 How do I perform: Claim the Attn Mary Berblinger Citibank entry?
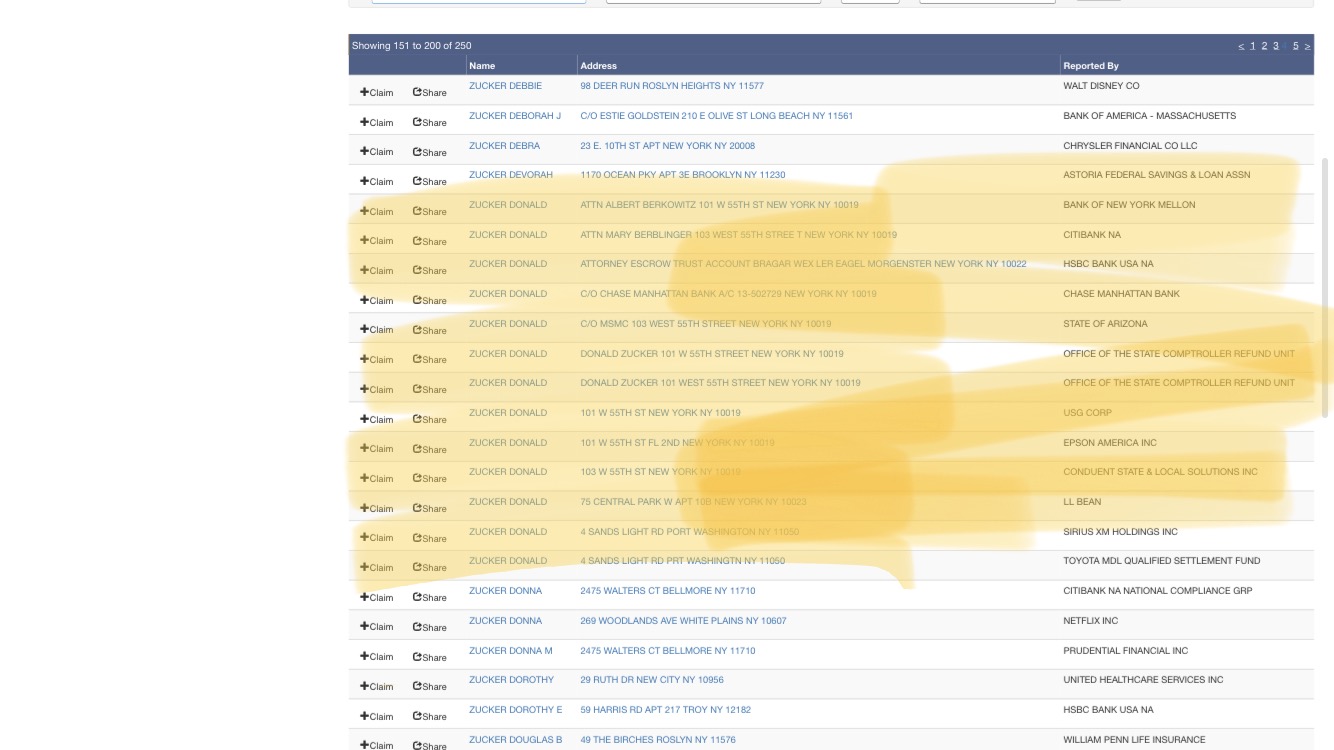click(377, 241)
